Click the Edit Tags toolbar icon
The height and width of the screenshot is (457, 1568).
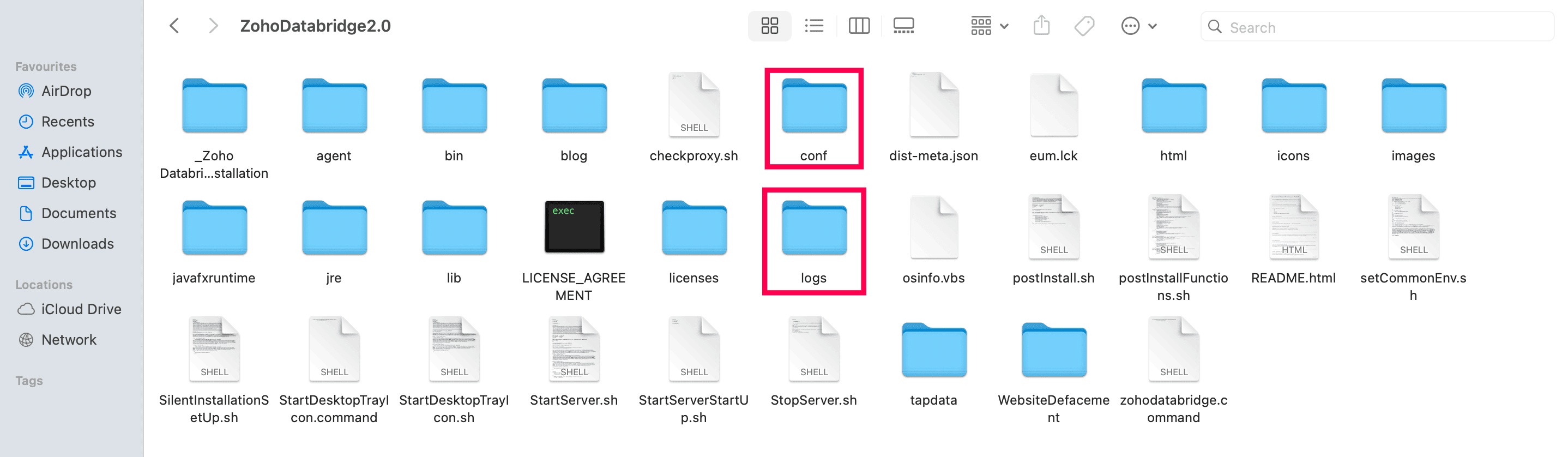pyautogui.click(x=1084, y=26)
